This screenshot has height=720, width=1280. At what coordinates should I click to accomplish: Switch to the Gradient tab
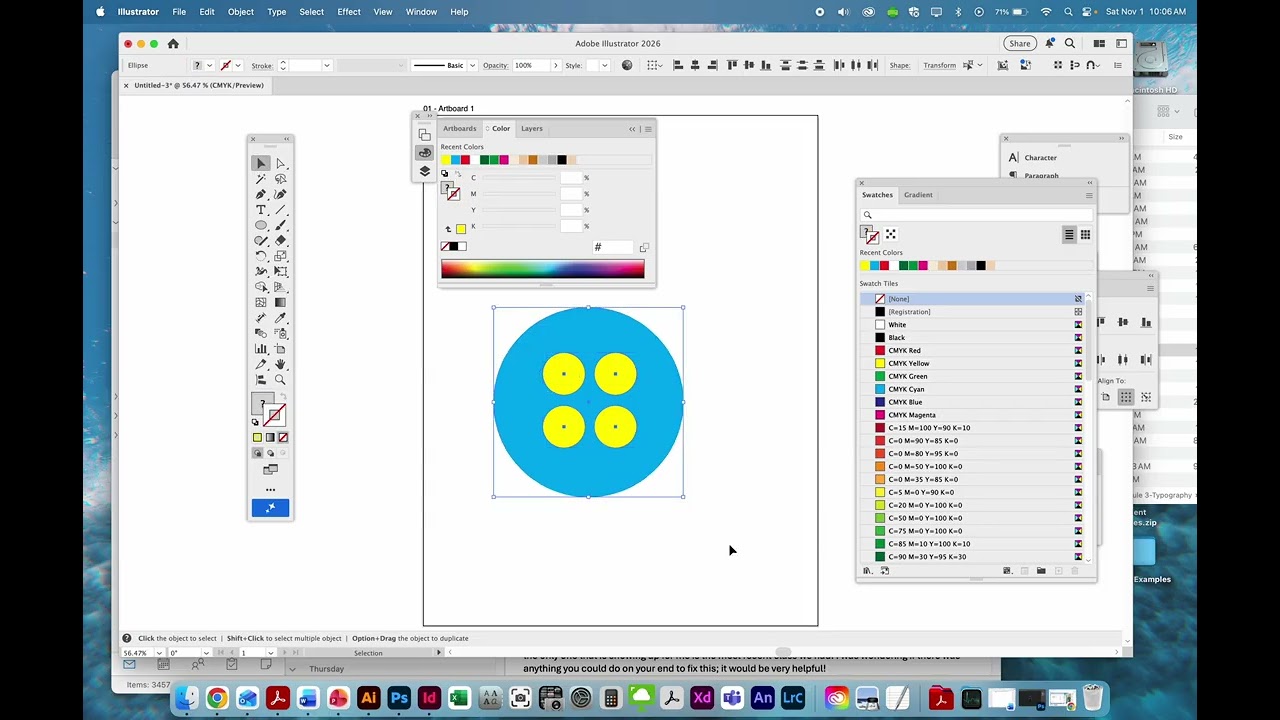918,195
